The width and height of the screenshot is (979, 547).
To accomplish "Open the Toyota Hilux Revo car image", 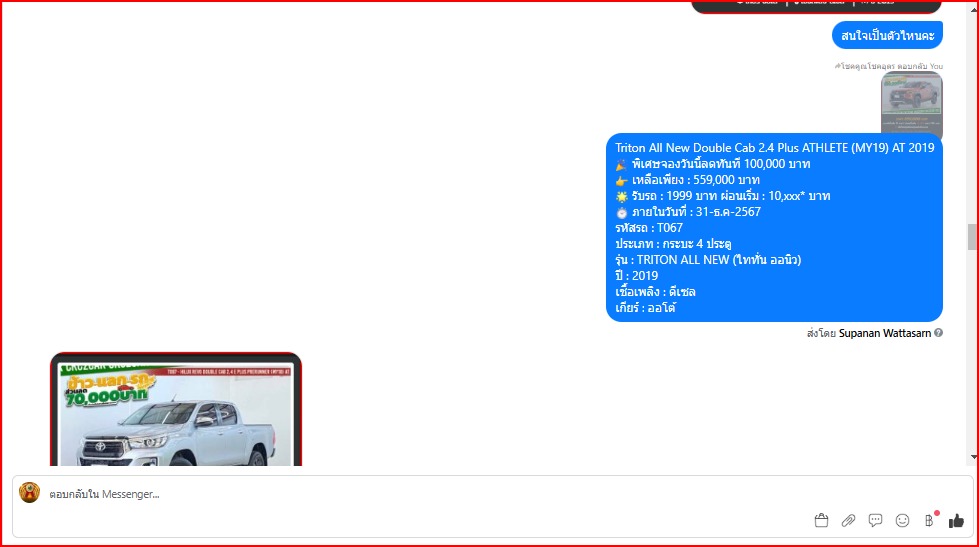I will 176,409.
